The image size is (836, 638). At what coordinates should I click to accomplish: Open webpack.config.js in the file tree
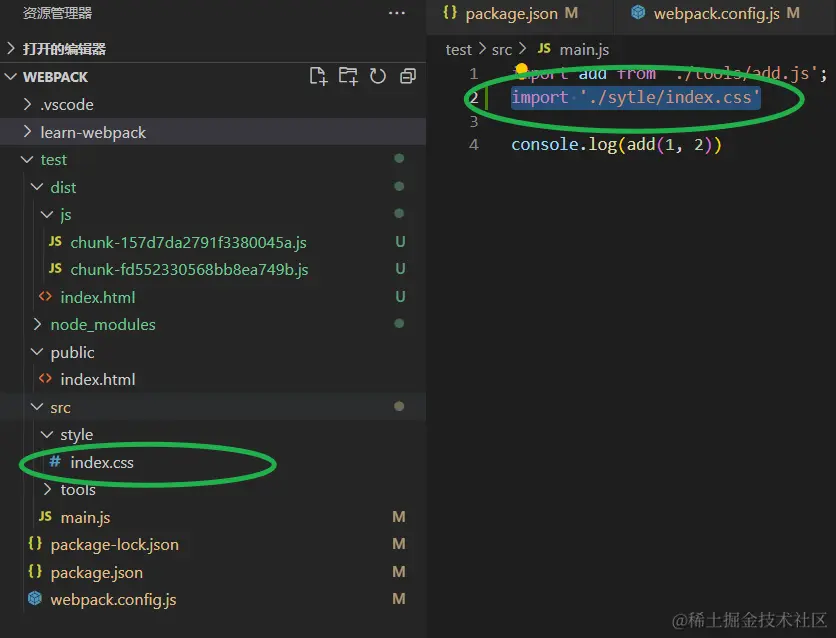(113, 600)
